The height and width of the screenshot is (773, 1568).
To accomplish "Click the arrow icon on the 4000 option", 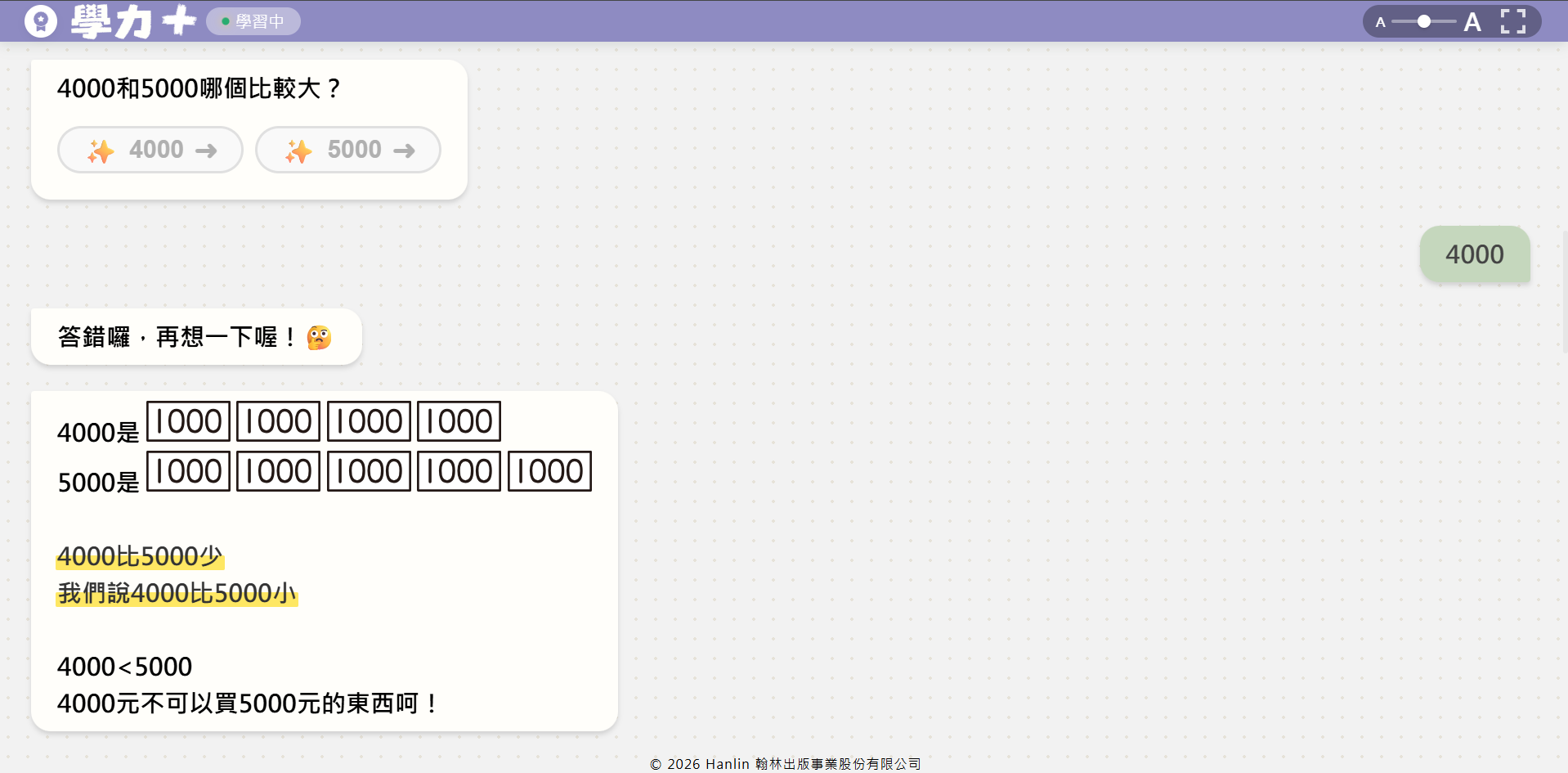I will pos(206,151).
